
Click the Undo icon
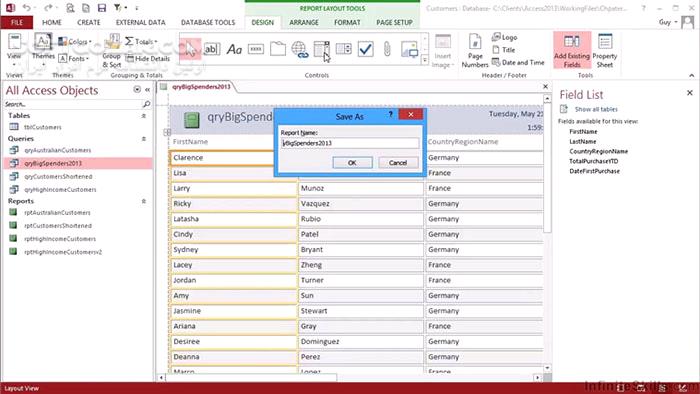click(27, 8)
